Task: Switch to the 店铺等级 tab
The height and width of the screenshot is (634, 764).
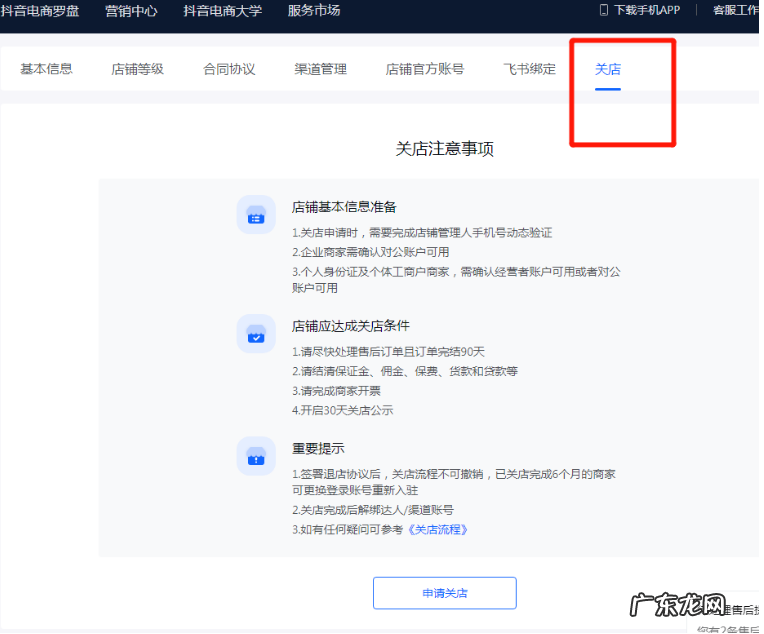Action: 137,69
